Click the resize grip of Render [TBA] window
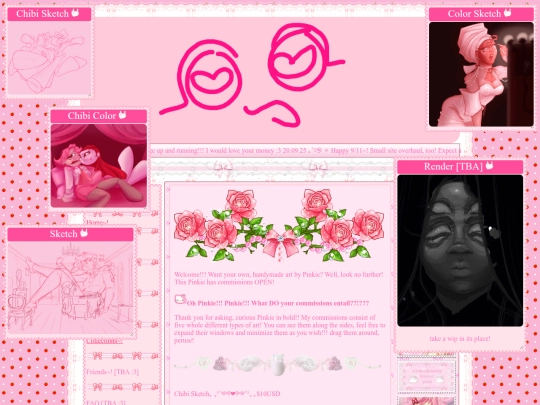 (x=521, y=347)
